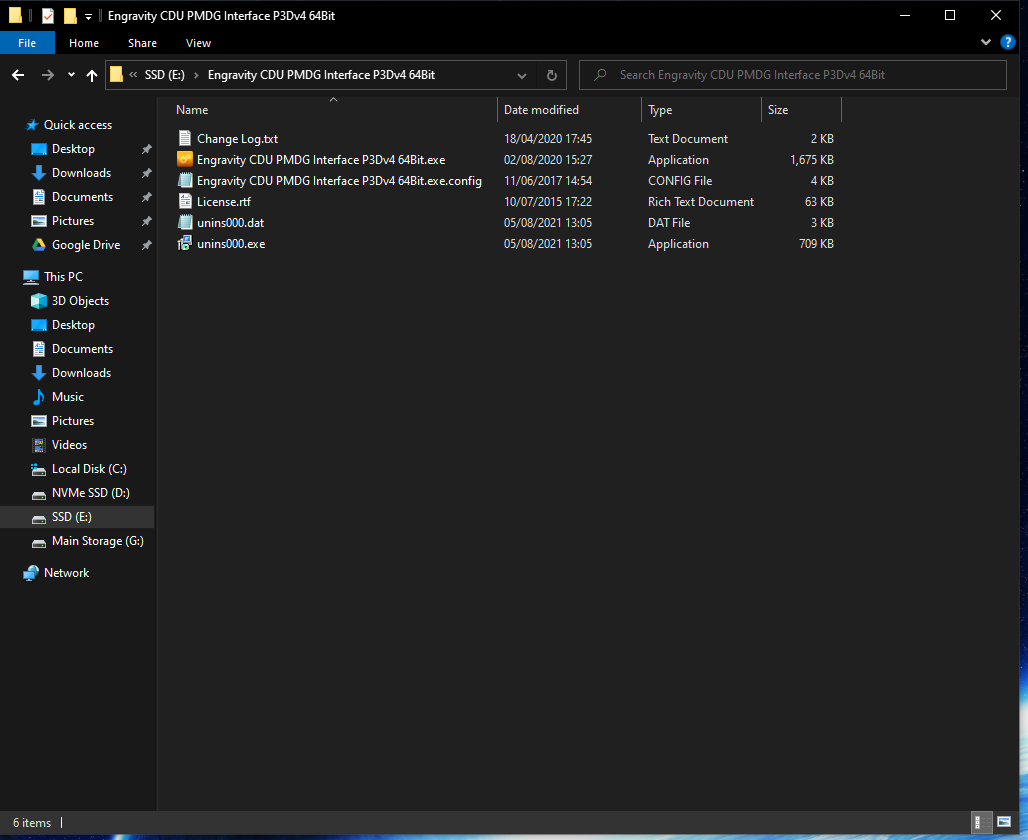Open Google Drive in navigation pane
1028x840 pixels.
click(85, 245)
